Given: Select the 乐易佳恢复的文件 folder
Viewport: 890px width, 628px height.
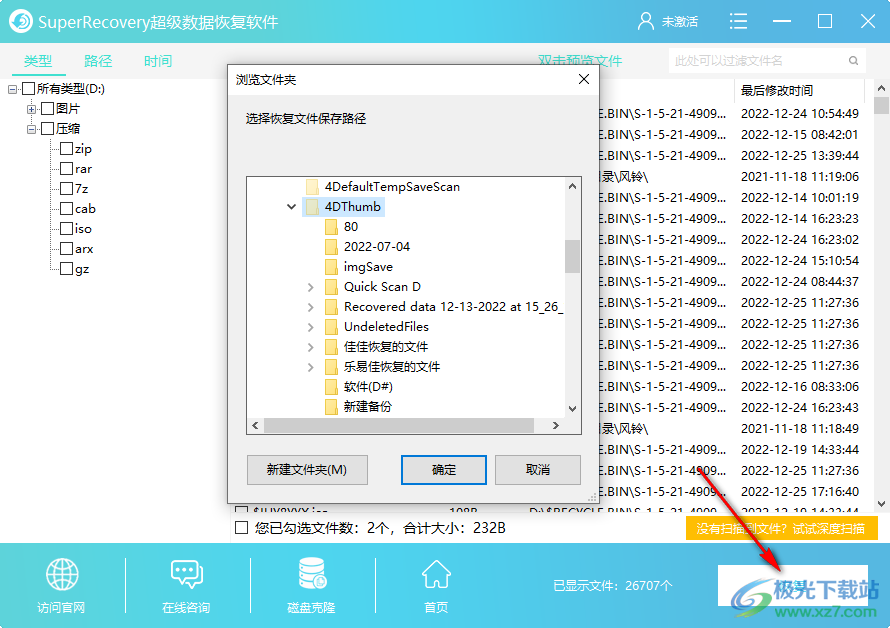Looking at the screenshot, I should coord(383,367).
